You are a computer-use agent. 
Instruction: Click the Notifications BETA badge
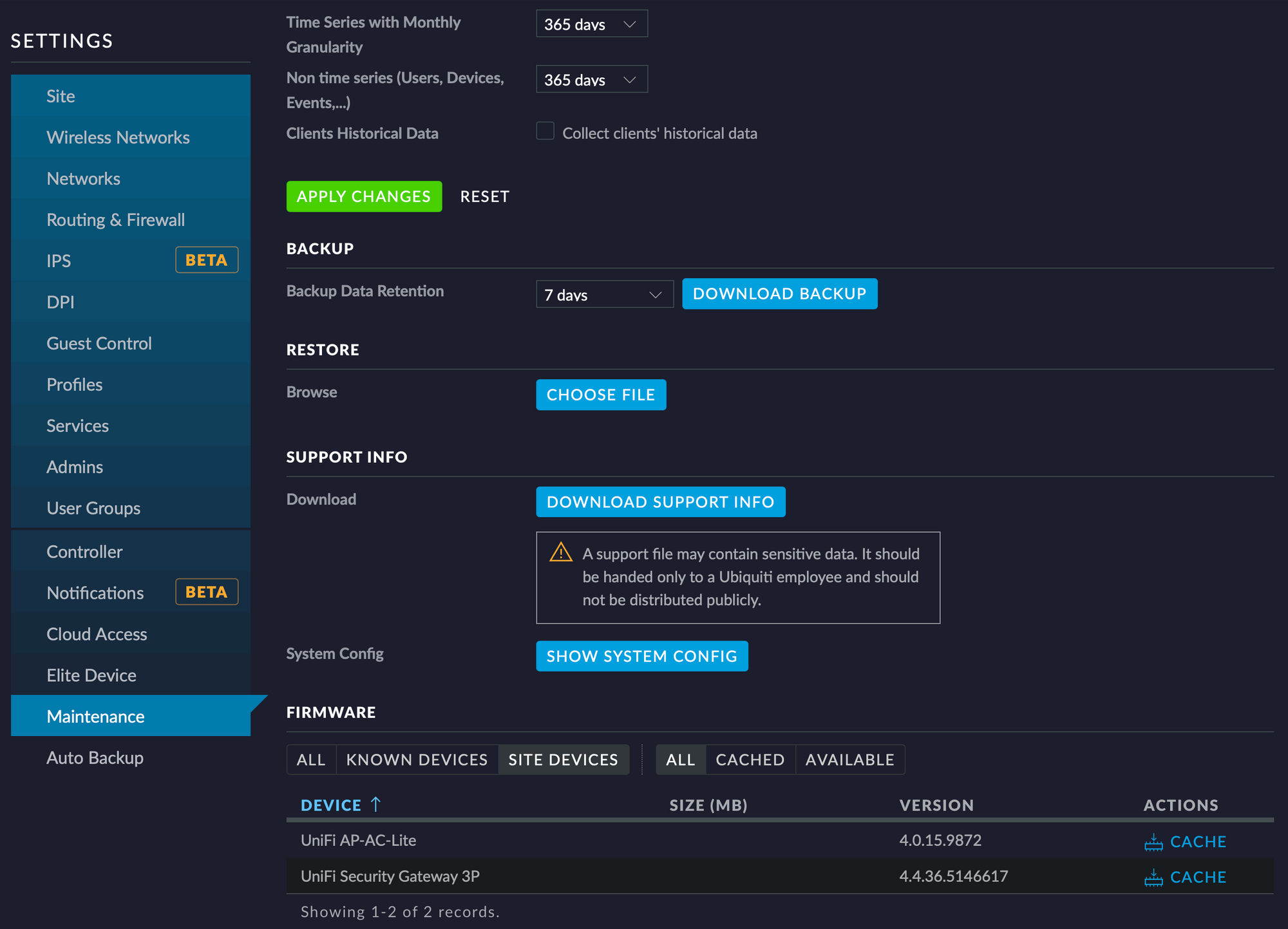pos(207,592)
